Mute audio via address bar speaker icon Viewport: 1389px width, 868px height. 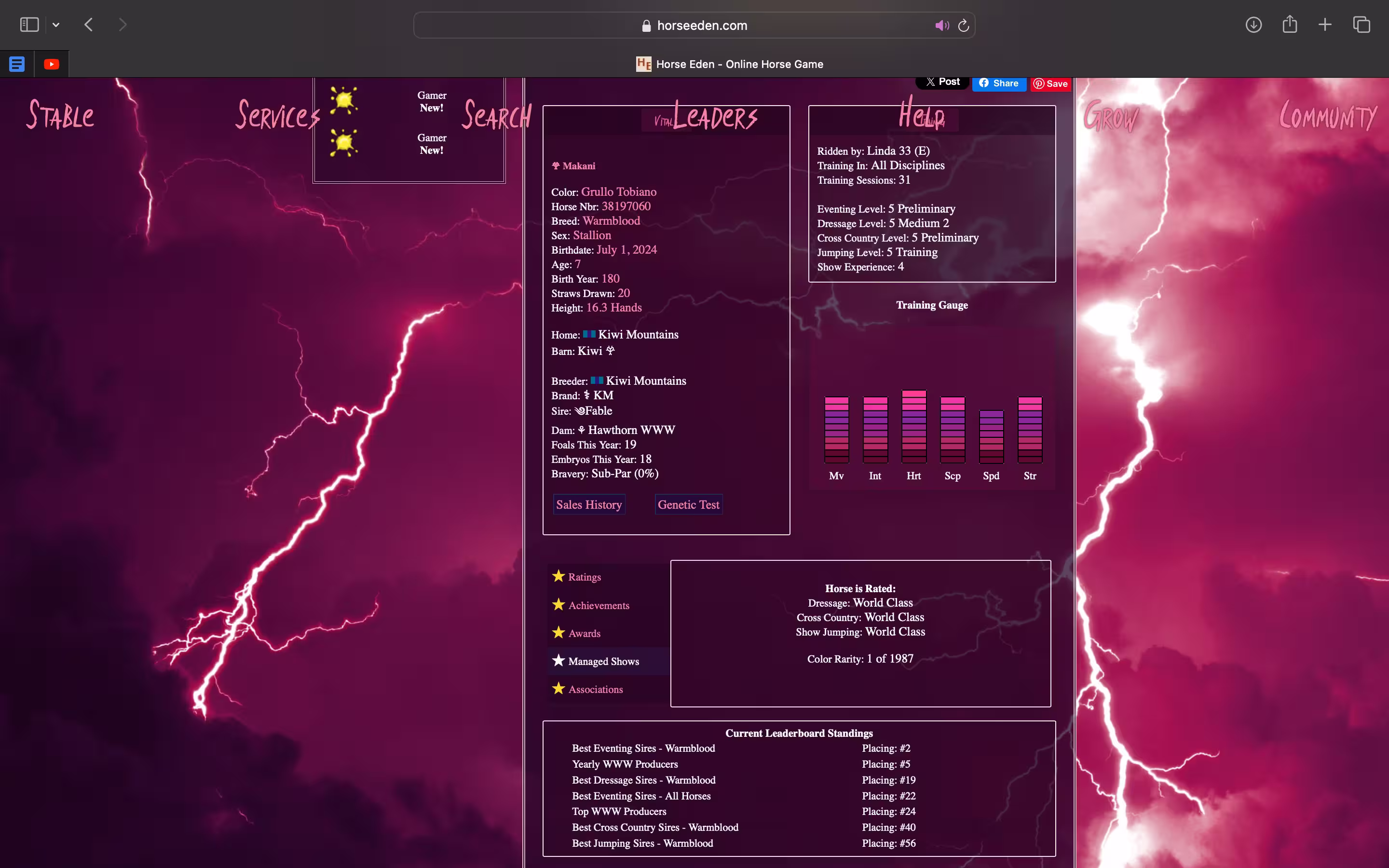[x=942, y=25]
